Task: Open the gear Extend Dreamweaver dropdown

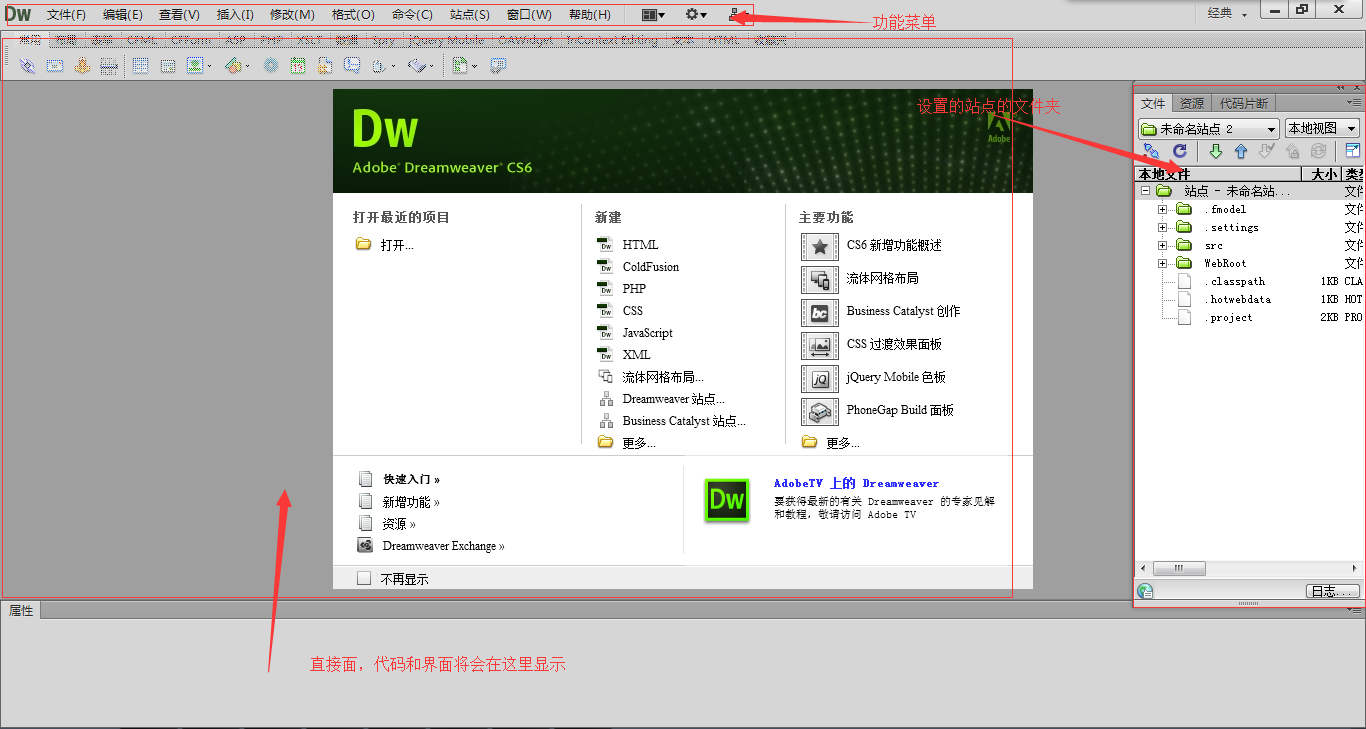Action: click(696, 15)
